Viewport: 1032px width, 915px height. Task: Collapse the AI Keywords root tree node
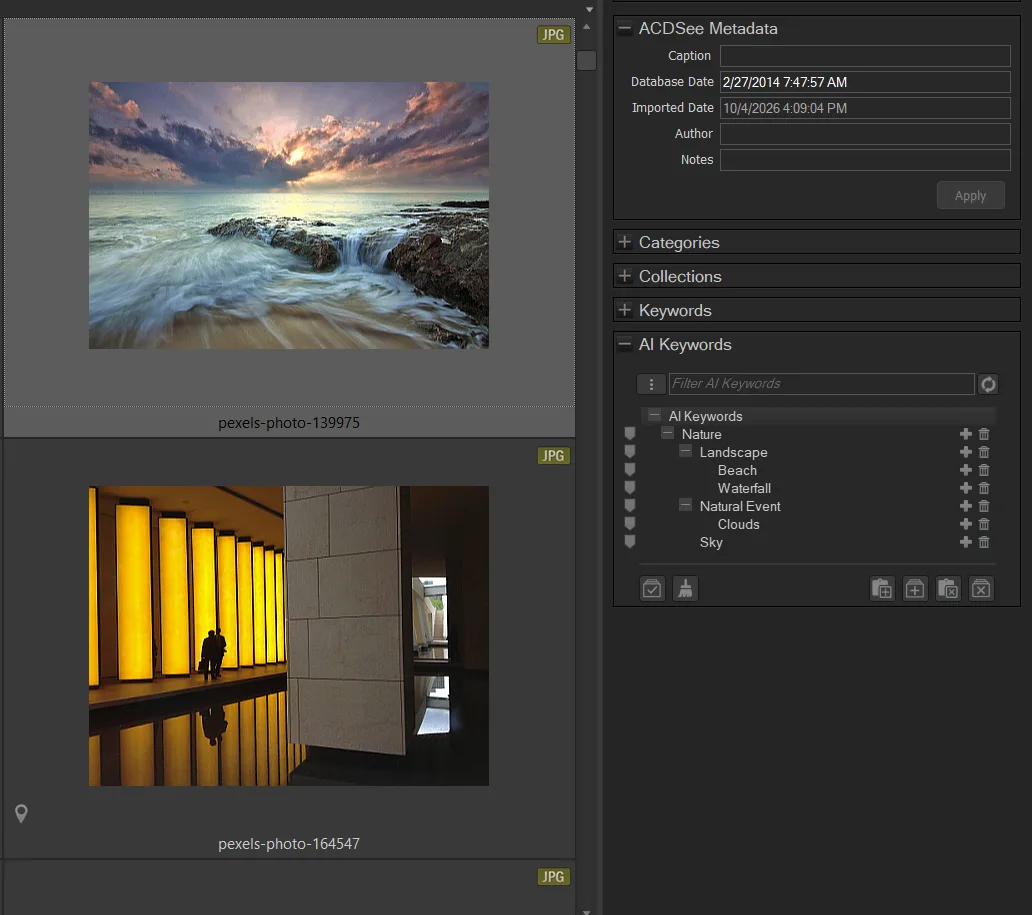[x=654, y=415]
